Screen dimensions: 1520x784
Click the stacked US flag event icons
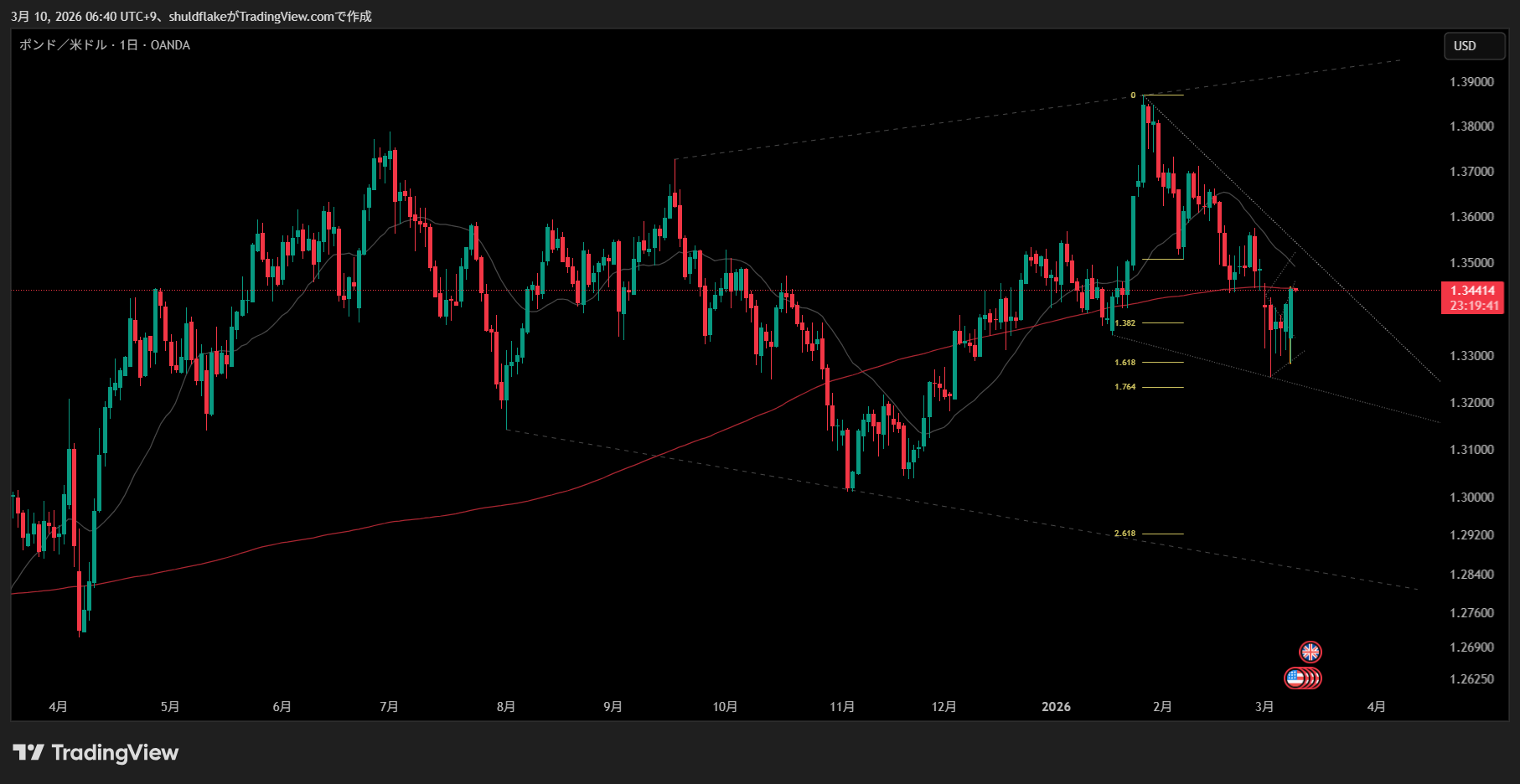1301,678
